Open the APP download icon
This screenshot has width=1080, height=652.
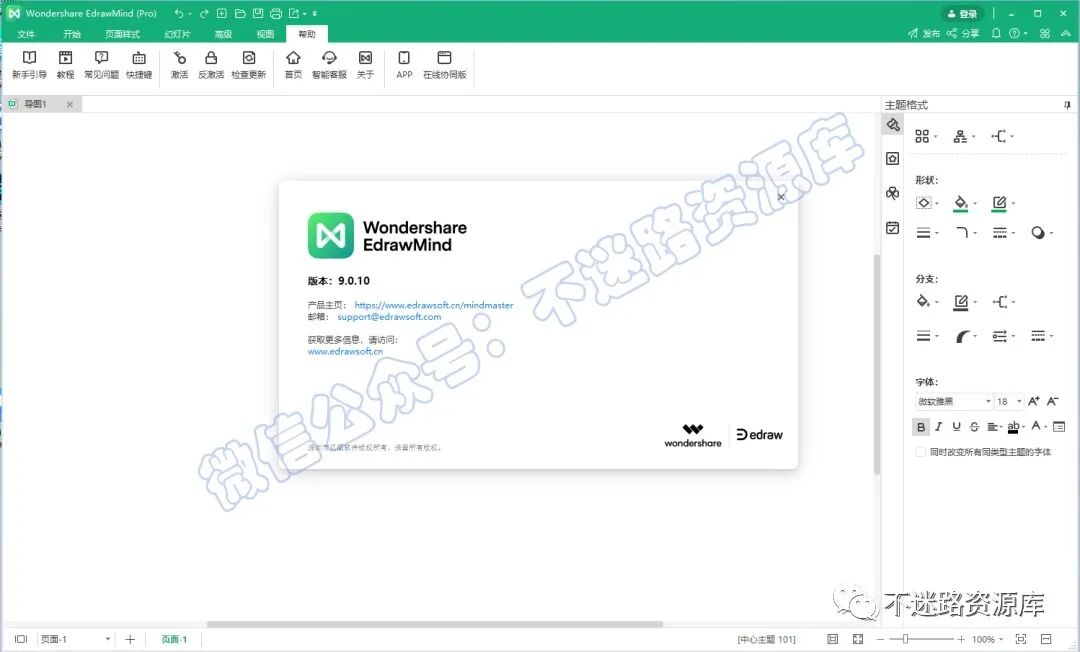404,65
